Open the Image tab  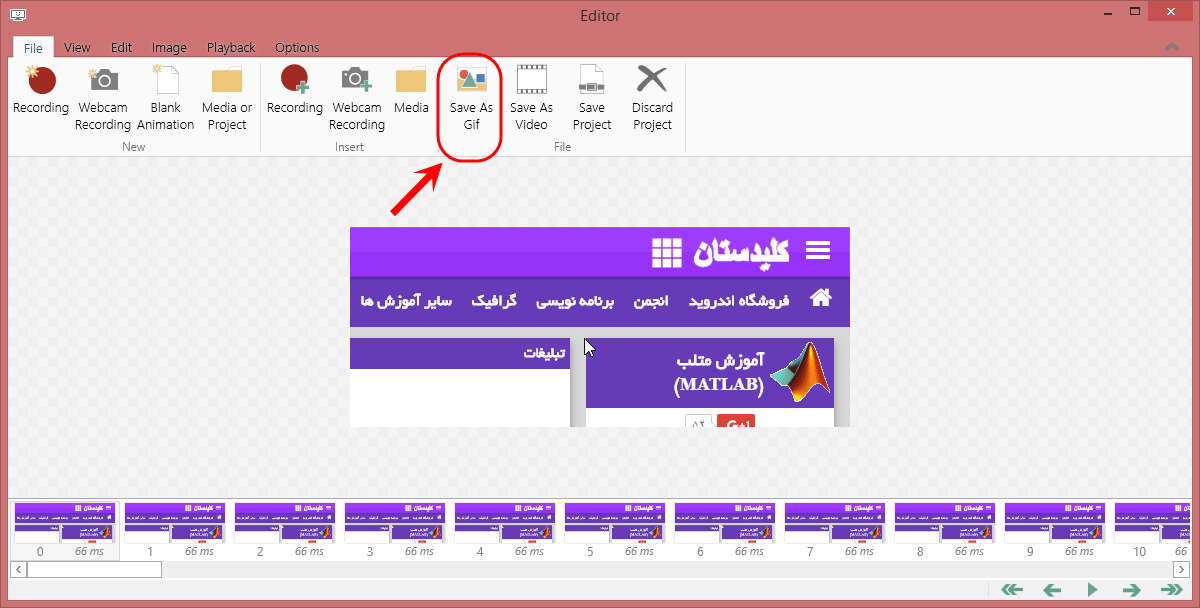[169, 47]
